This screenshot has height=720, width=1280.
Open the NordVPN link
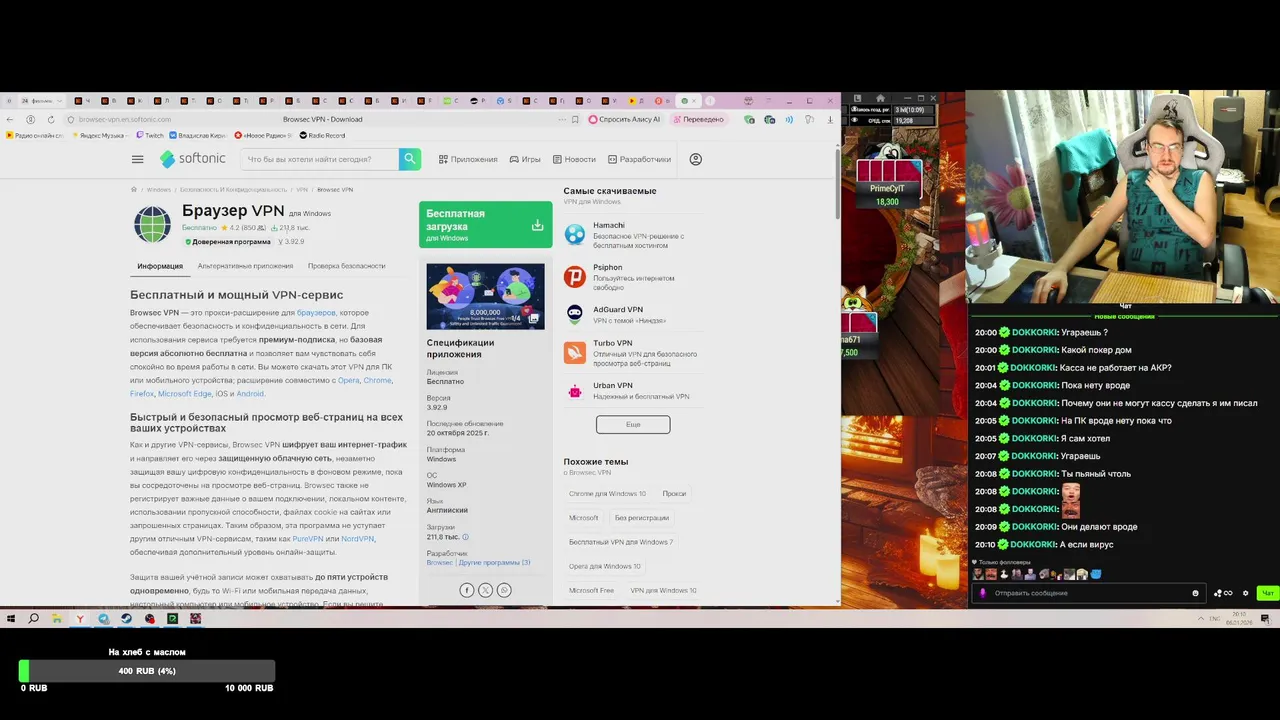tap(357, 538)
